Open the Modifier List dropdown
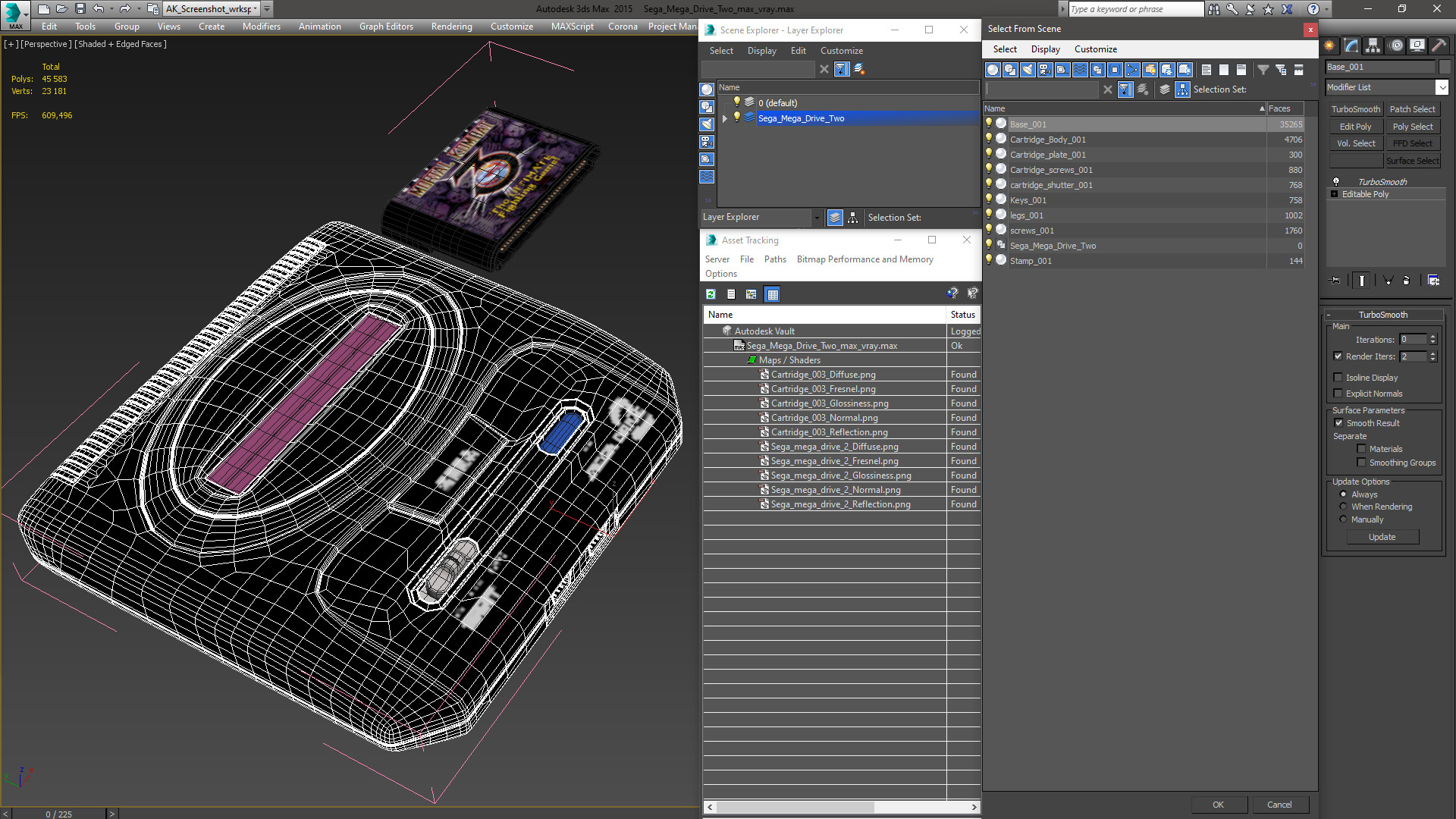 1442,87
